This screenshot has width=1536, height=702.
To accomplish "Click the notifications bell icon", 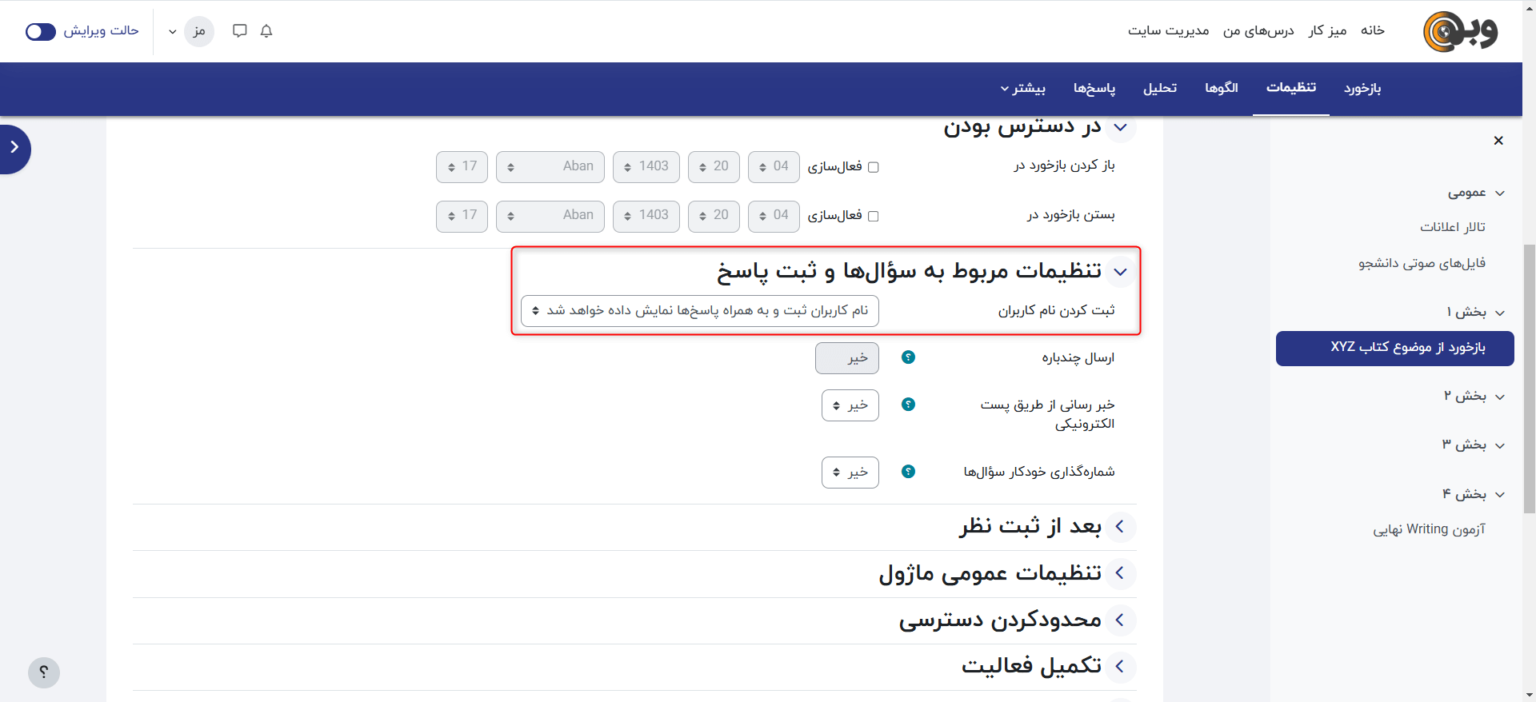I will coord(266,31).
